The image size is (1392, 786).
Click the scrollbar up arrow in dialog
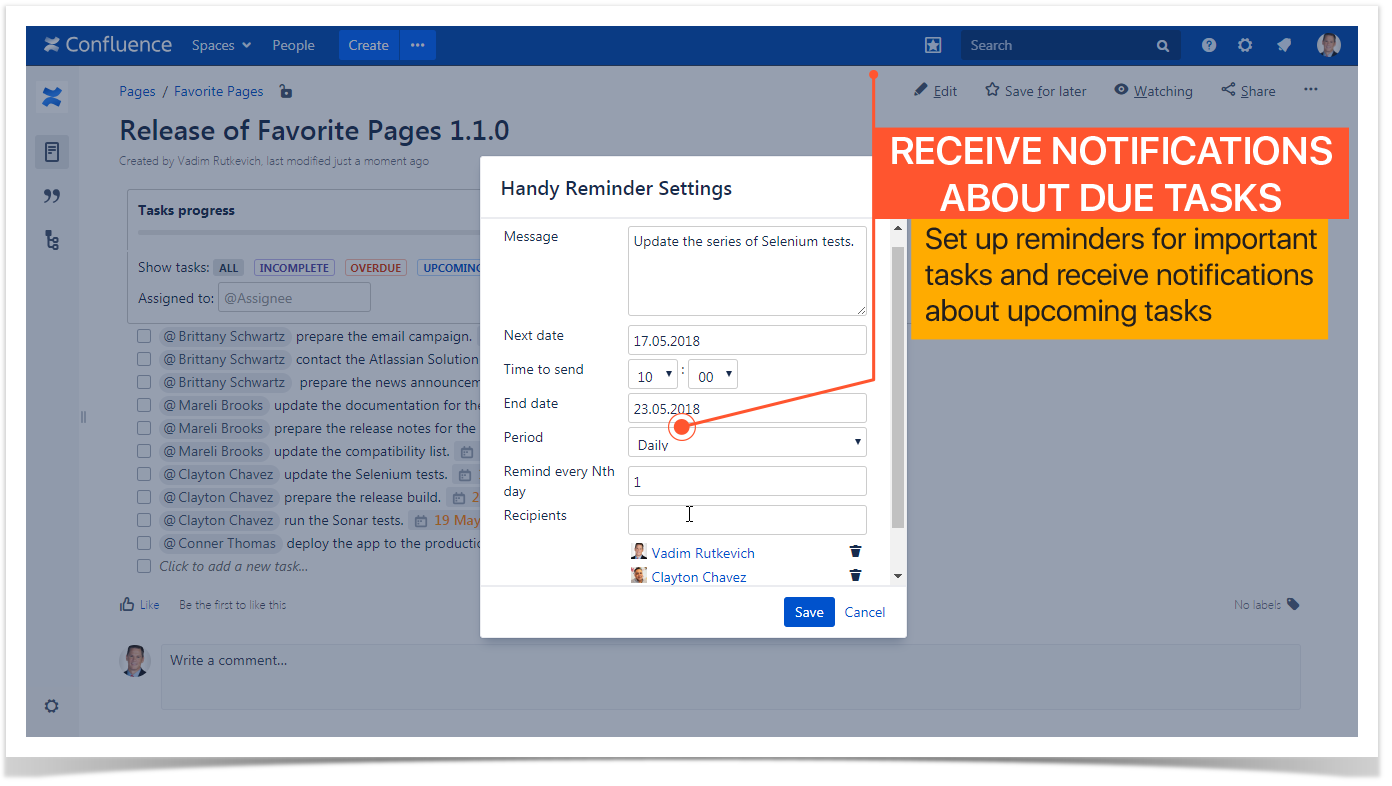click(x=897, y=228)
